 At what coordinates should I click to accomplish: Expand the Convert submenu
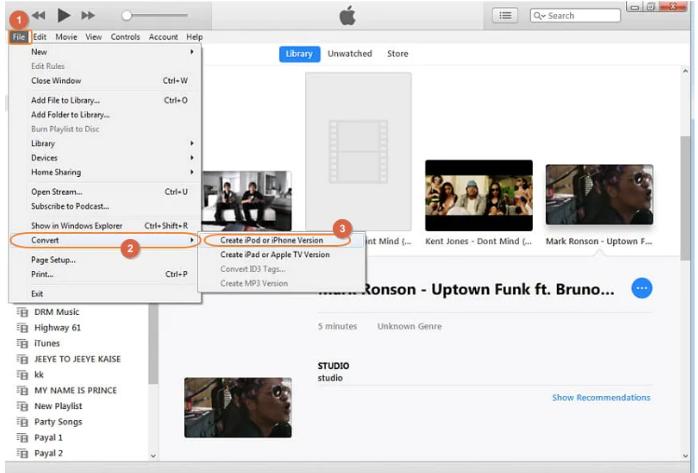point(105,240)
